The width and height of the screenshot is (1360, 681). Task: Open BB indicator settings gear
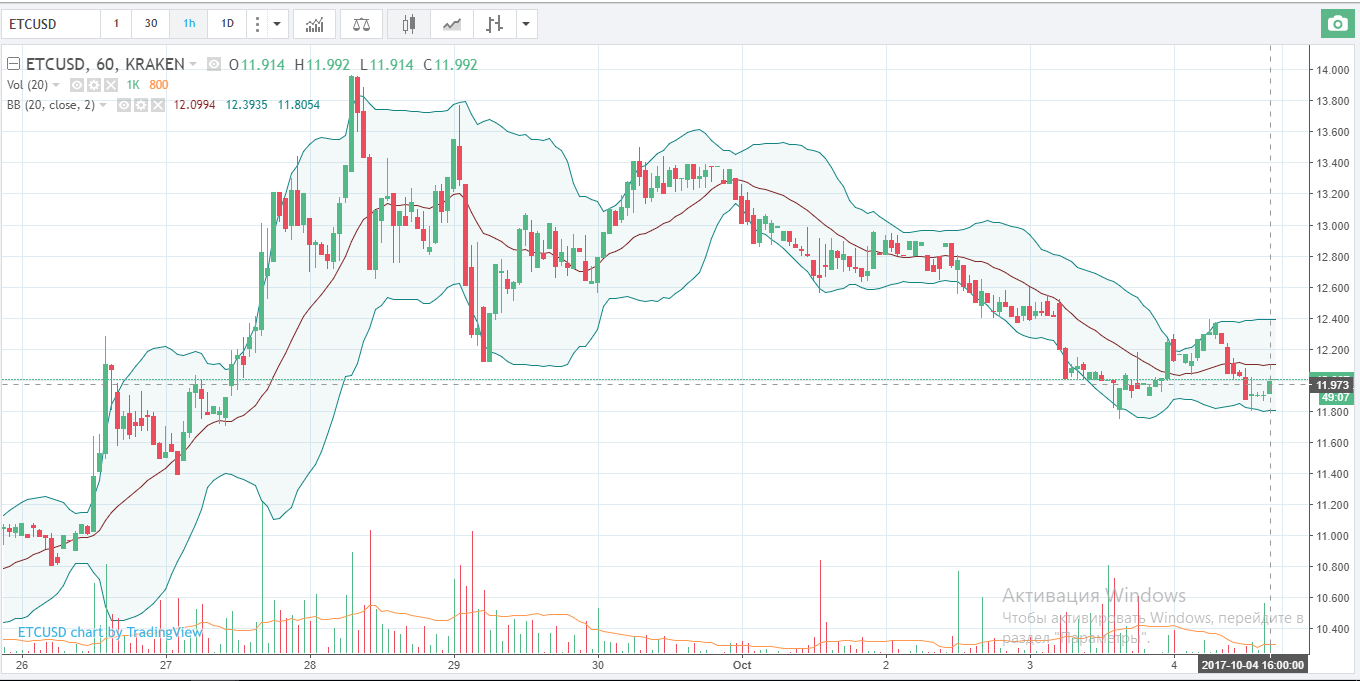(141, 105)
